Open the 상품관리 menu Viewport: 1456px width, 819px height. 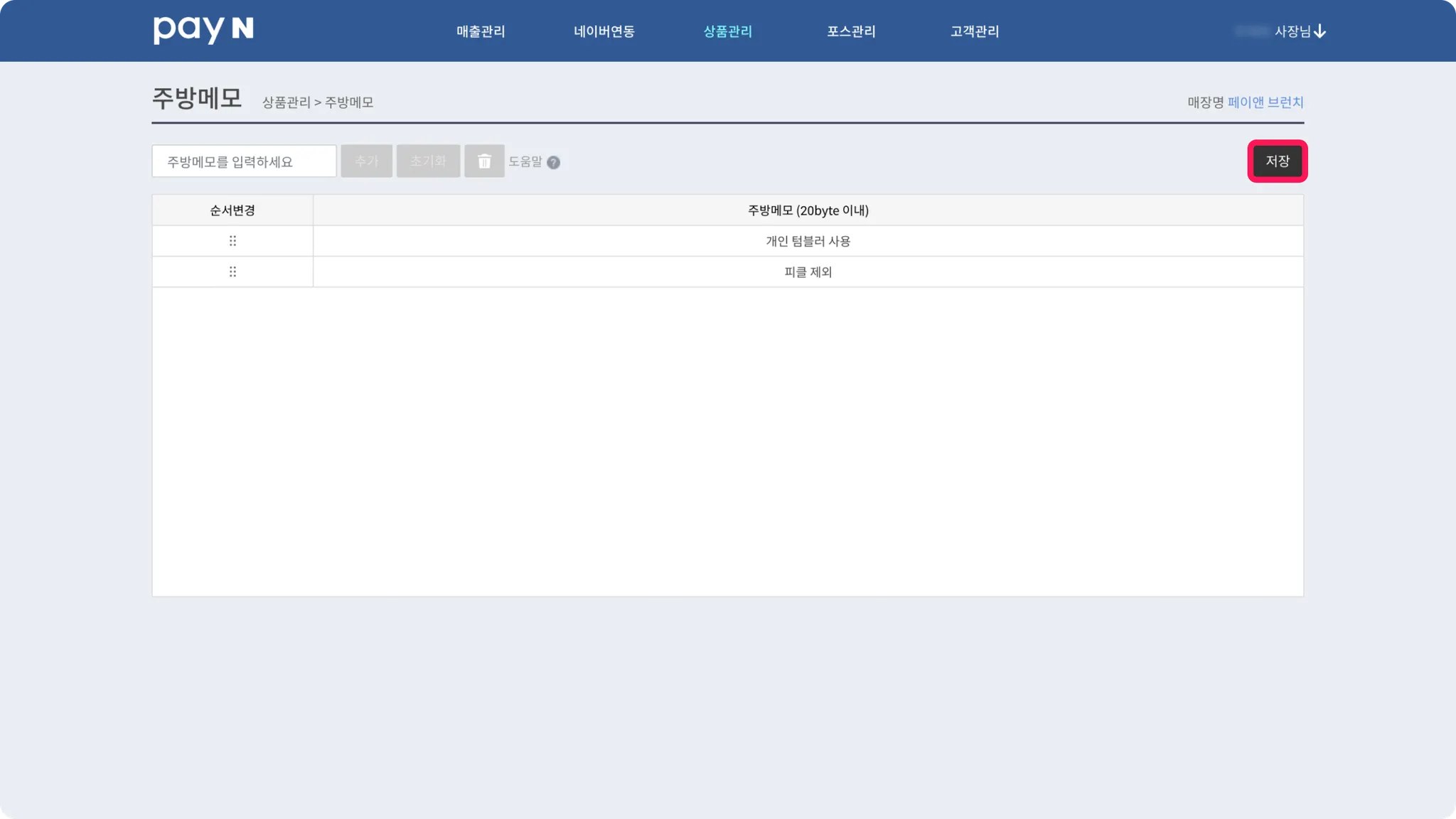point(727,31)
